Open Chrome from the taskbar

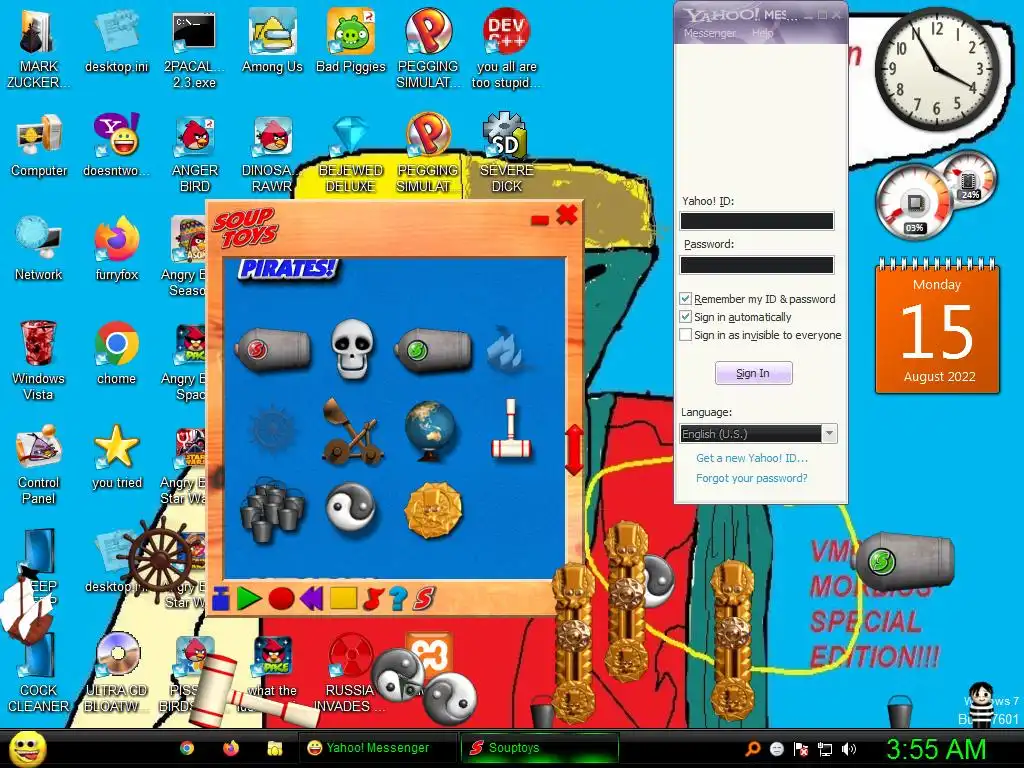187,748
